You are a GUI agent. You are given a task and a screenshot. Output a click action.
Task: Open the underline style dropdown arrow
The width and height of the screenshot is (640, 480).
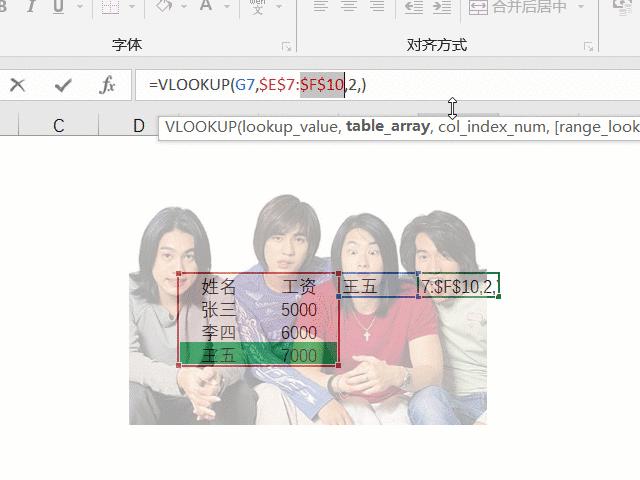[80, 6]
